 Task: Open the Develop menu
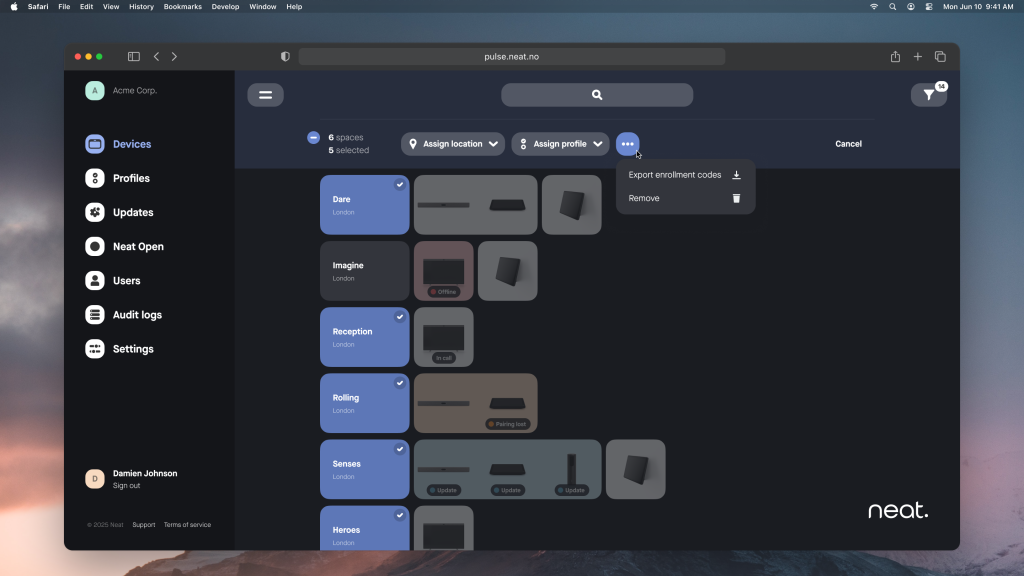coord(225,7)
